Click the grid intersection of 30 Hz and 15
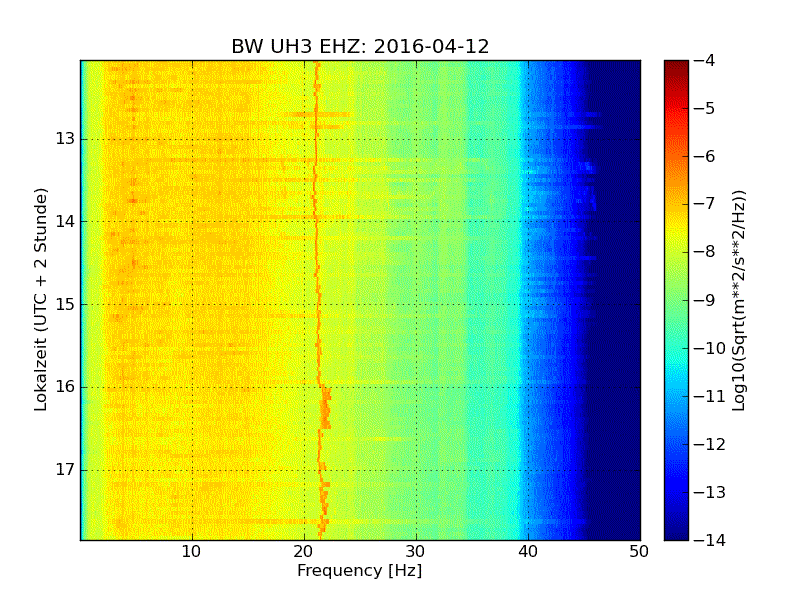The width and height of the screenshot is (800, 600). (x=416, y=304)
